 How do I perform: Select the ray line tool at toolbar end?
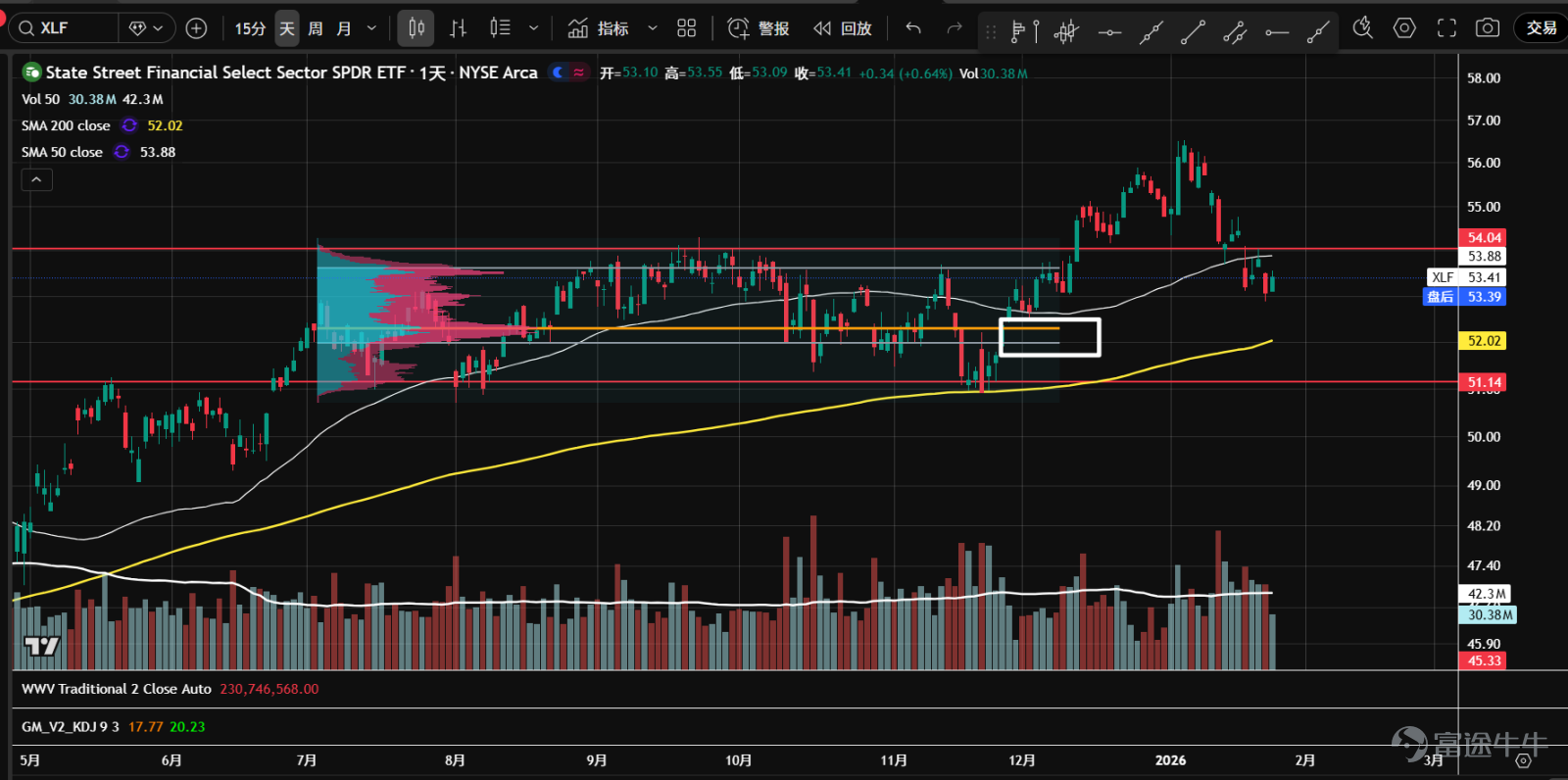click(x=1318, y=32)
